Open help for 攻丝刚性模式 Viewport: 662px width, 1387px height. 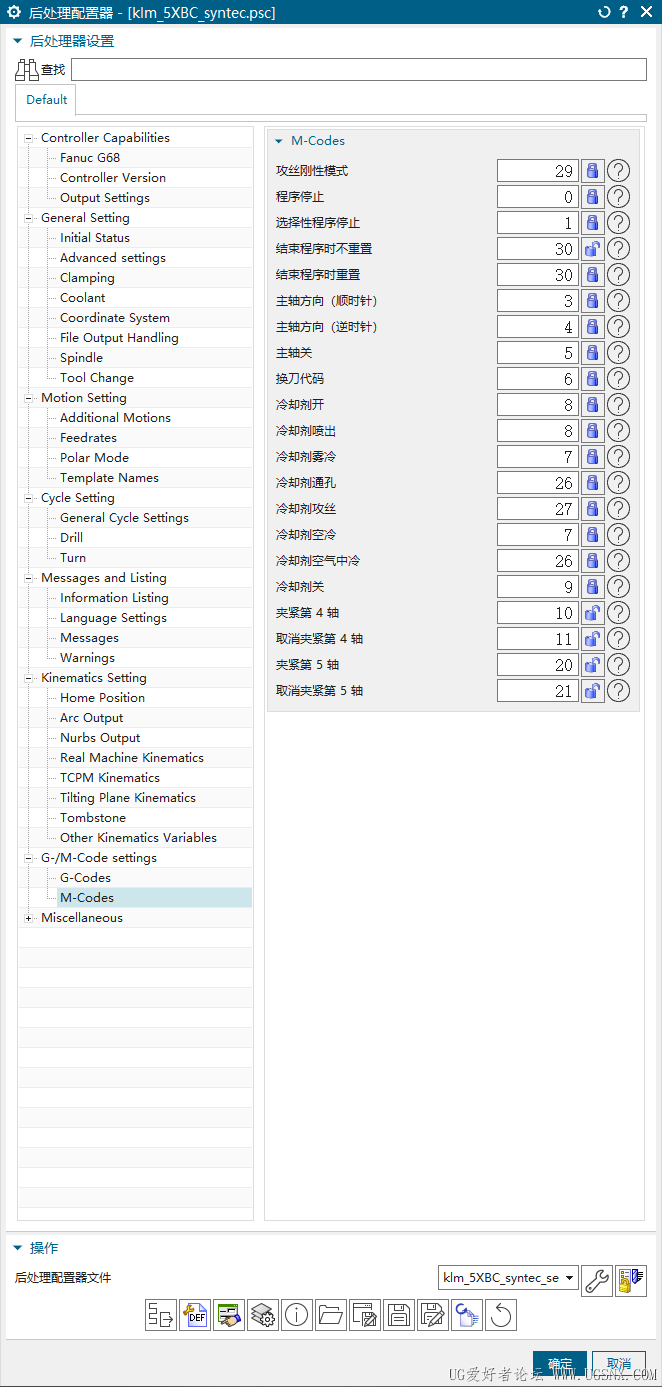[x=619, y=171]
